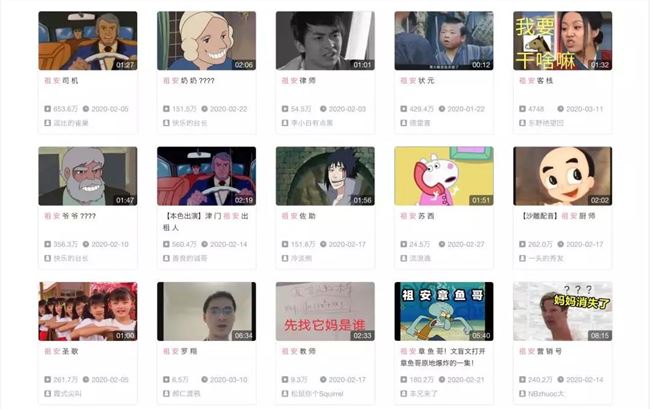The image size is (650, 409).
Task: Click the play count icon showing 151.8万
Action: [285, 244]
